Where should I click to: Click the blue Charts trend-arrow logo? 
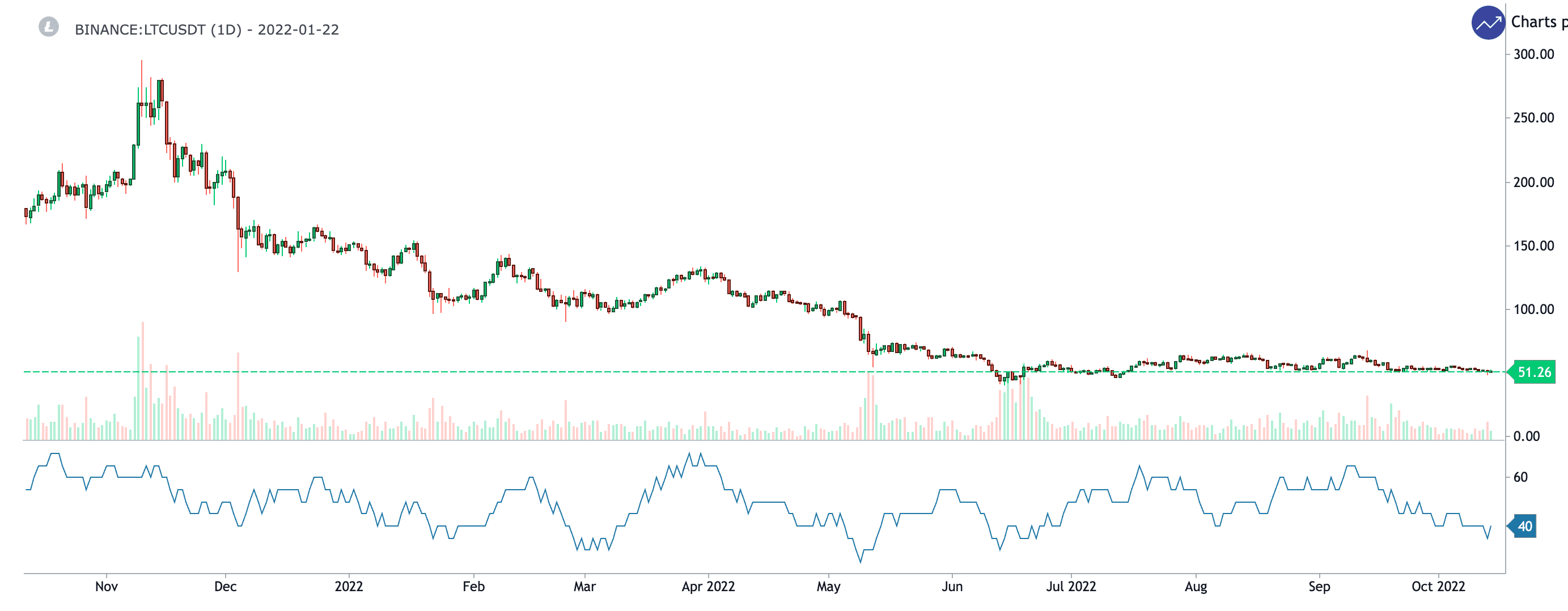[x=1487, y=23]
